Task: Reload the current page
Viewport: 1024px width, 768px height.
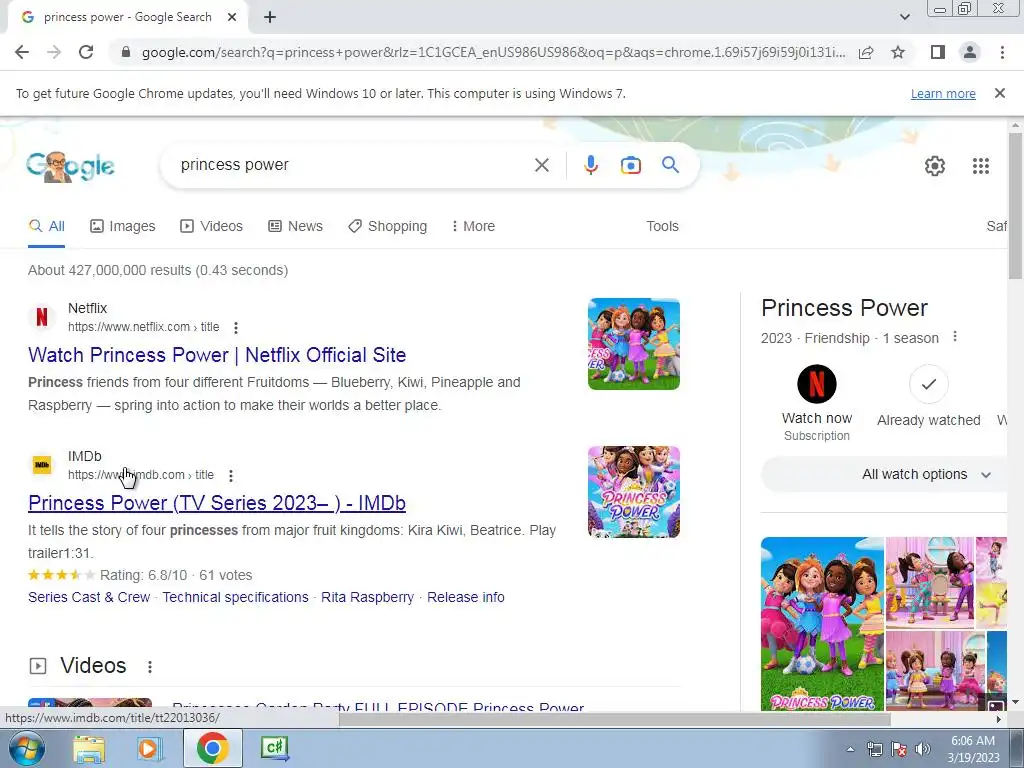Action: pos(86,52)
